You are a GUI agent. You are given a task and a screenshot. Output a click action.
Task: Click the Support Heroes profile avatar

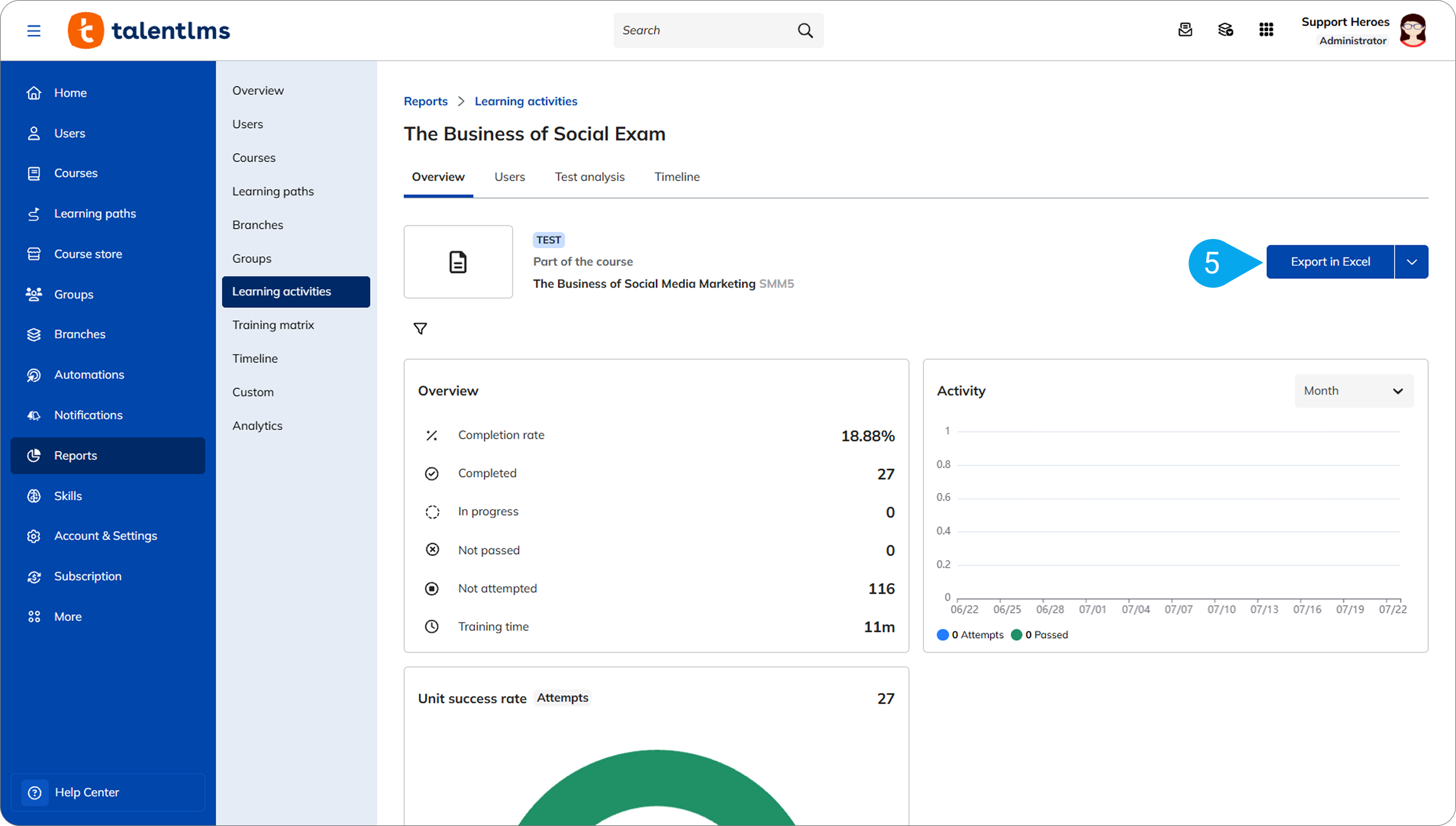(1414, 30)
